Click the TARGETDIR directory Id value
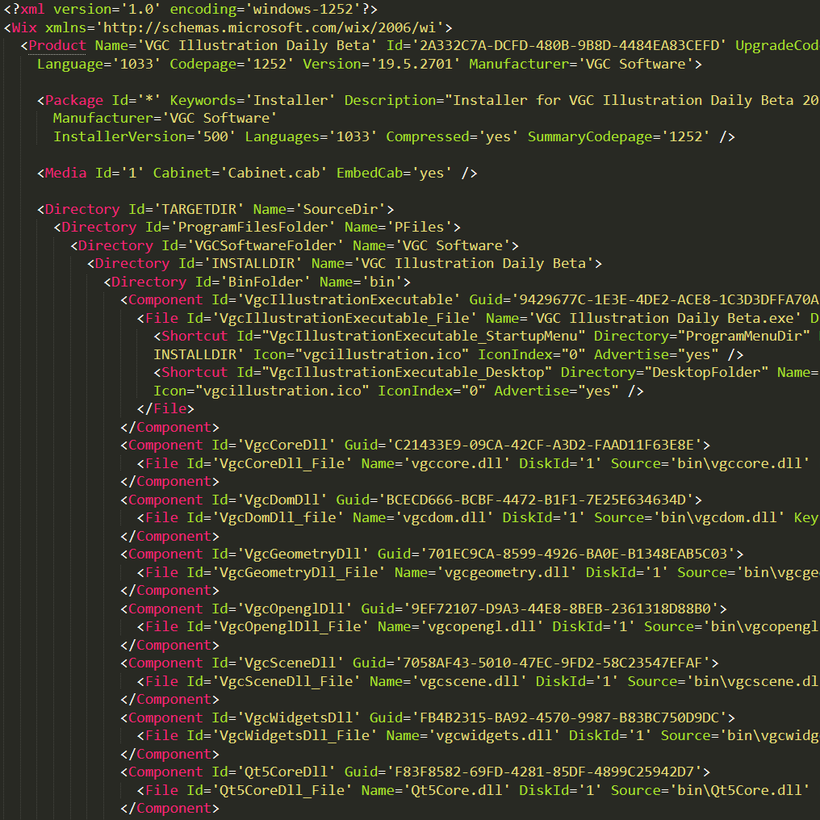The height and width of the screenshot is (820, 820). click(x=199, y=209)
